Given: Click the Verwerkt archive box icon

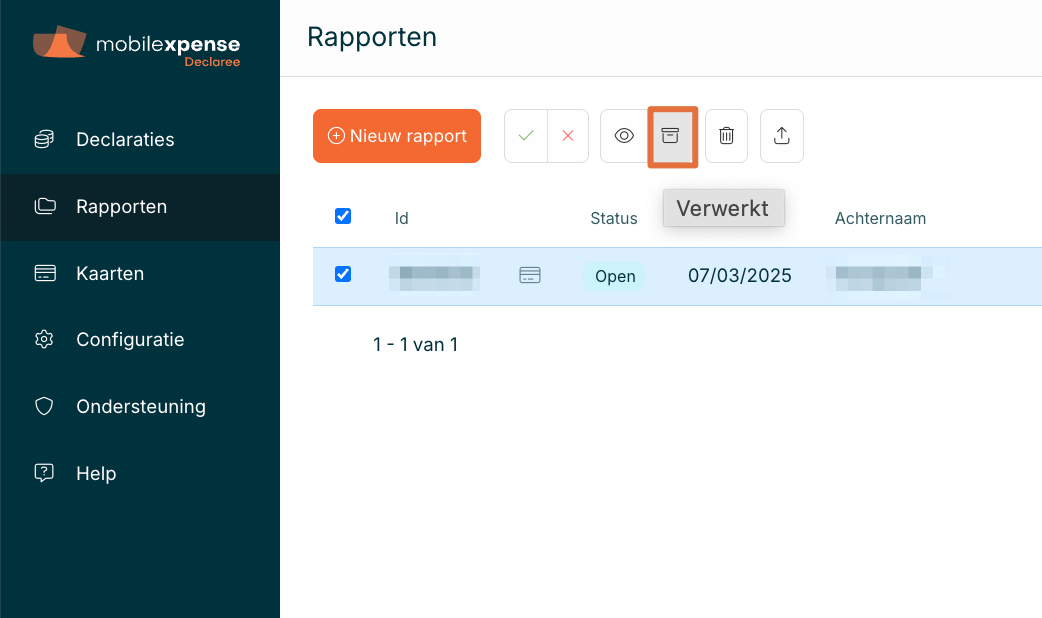Looking at the screenshot, I should pos(671,136).
